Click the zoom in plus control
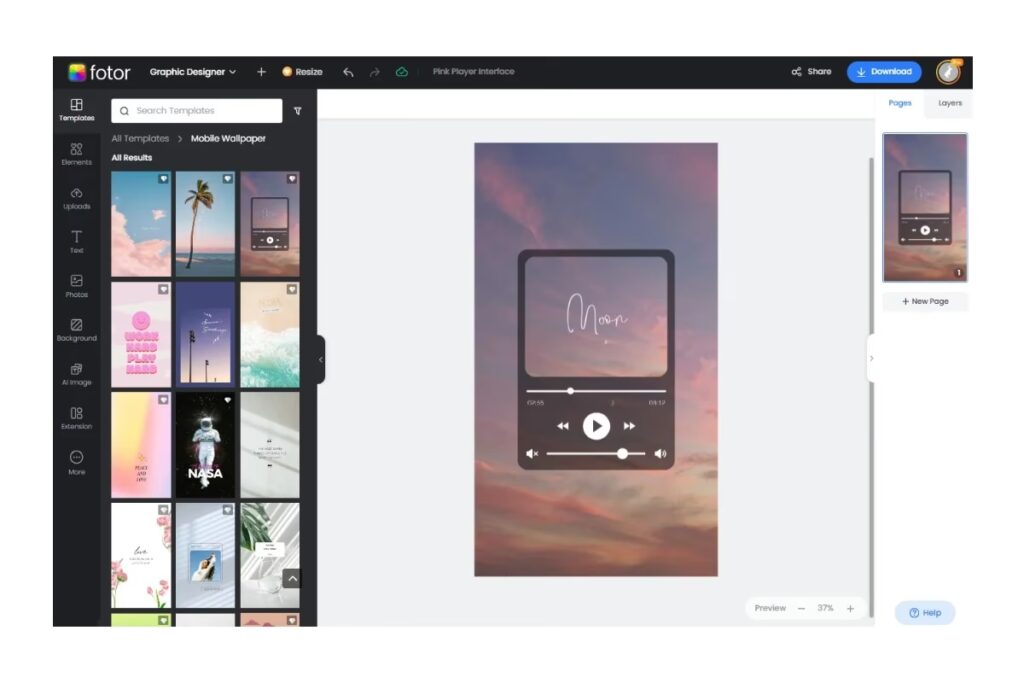The image size is (1024, 683). [850, 608]
